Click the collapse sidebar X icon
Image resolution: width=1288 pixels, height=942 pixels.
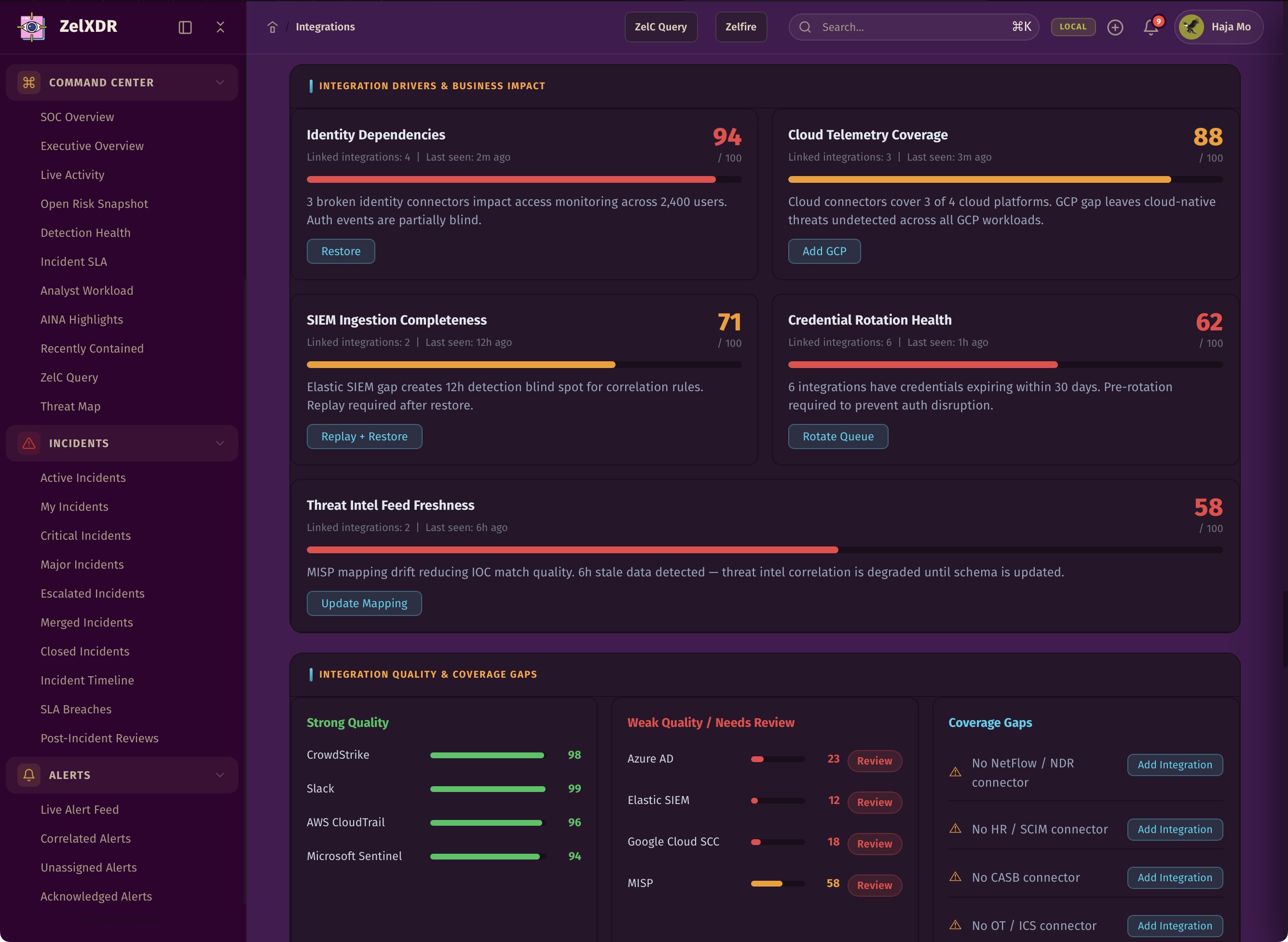click(220, 27)
